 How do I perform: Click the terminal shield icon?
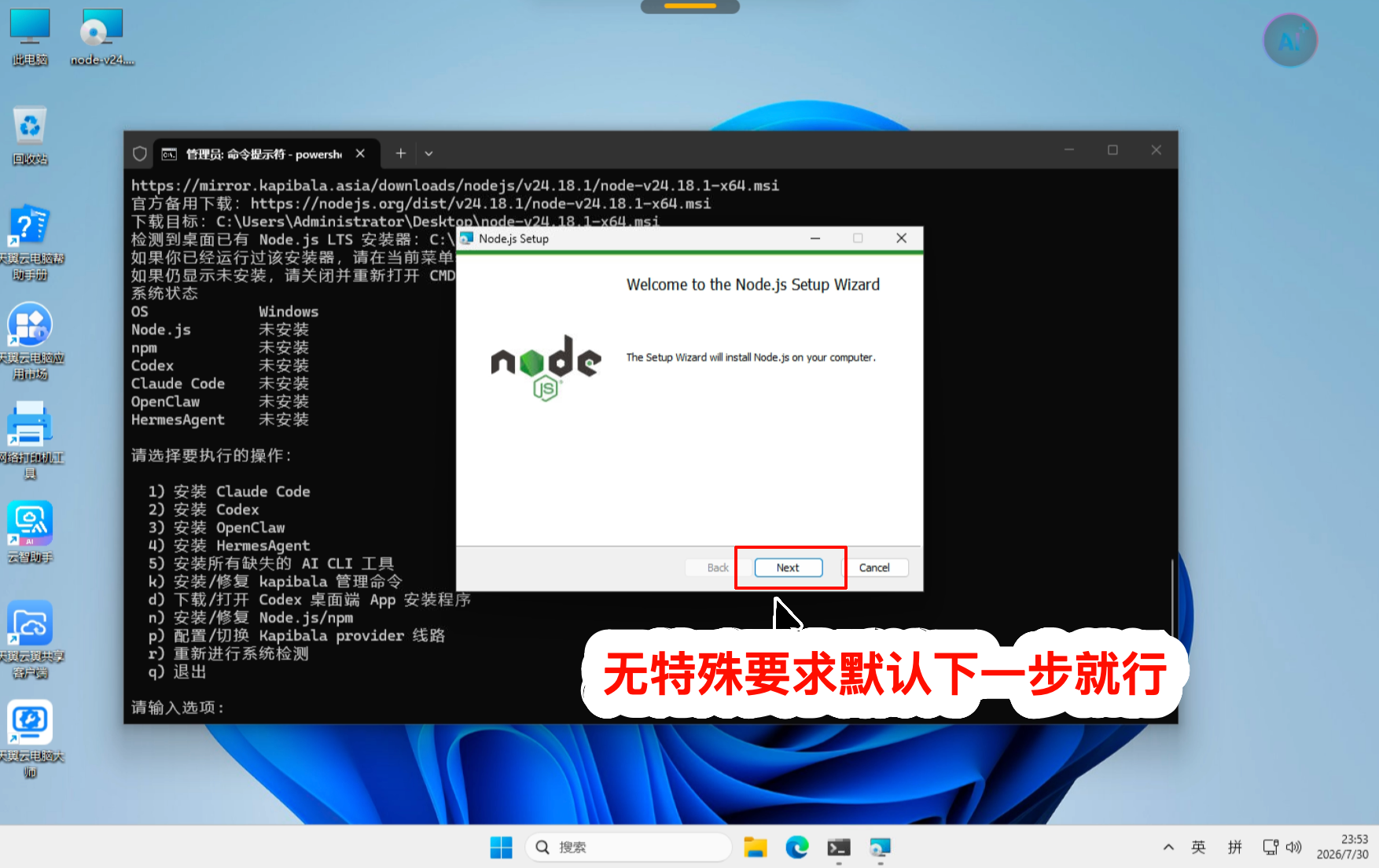click(x=140, y=153)
